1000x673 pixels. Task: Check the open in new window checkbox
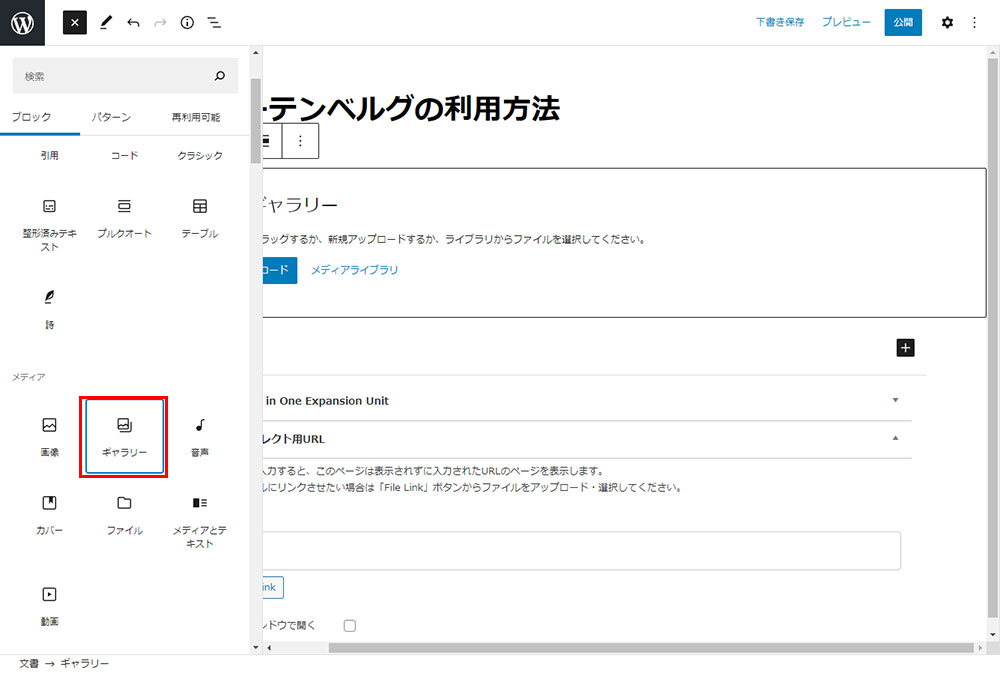pyautogui.click(x=350, y=626)
